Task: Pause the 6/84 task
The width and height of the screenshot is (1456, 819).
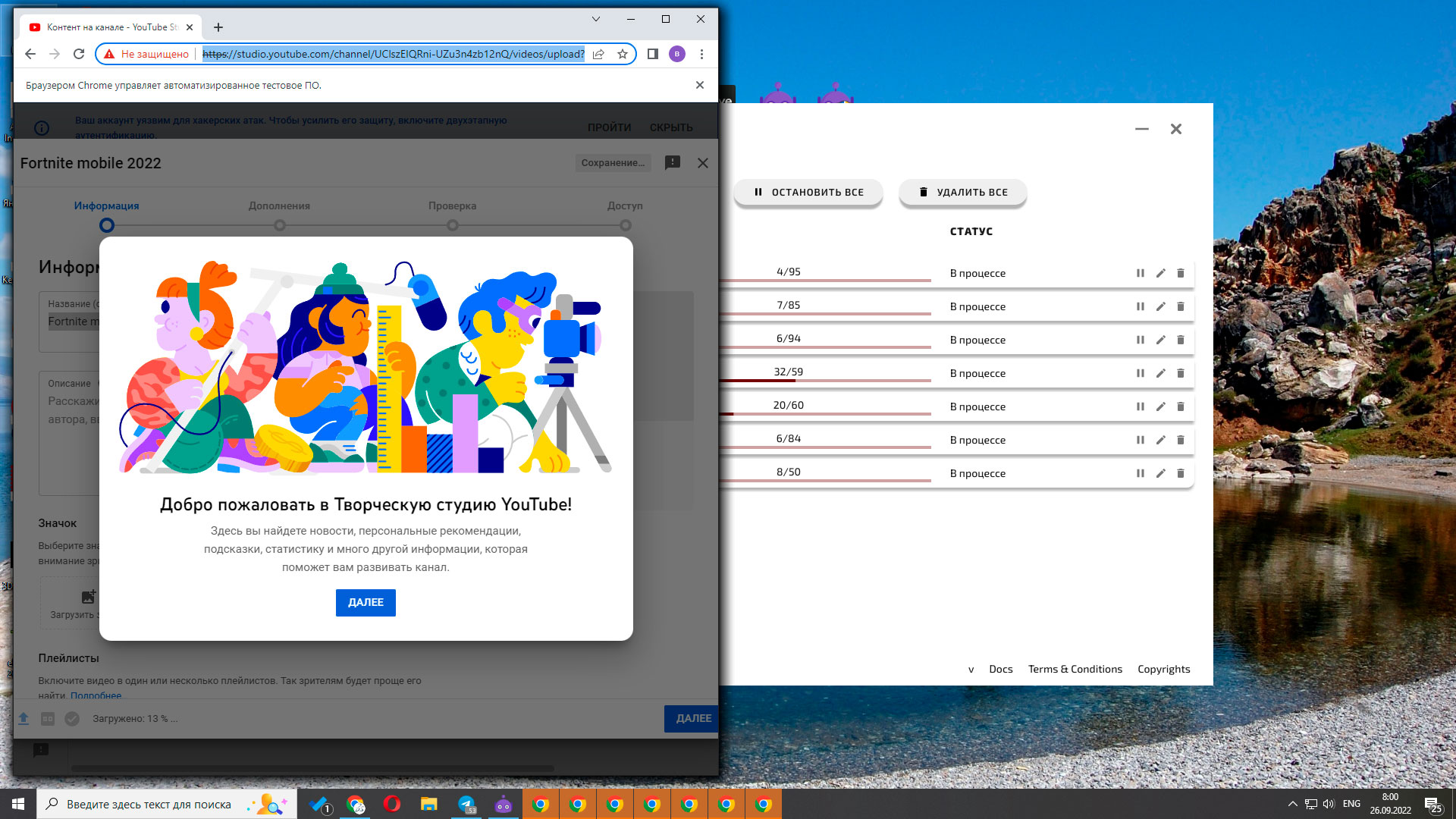Action: (1140, 440)
